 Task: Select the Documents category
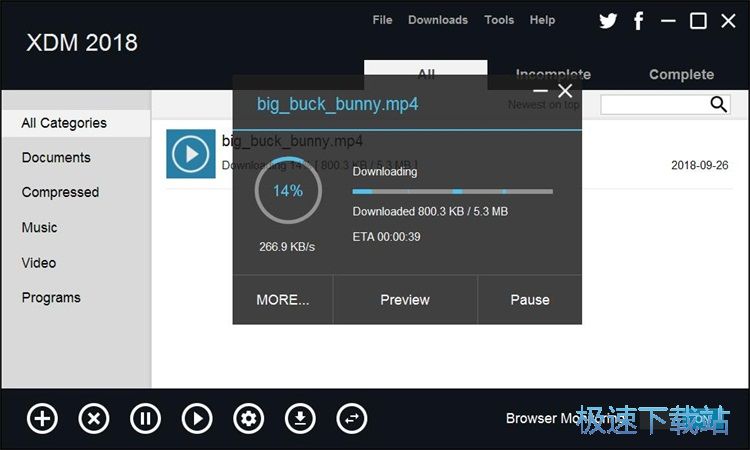(56, 157)
